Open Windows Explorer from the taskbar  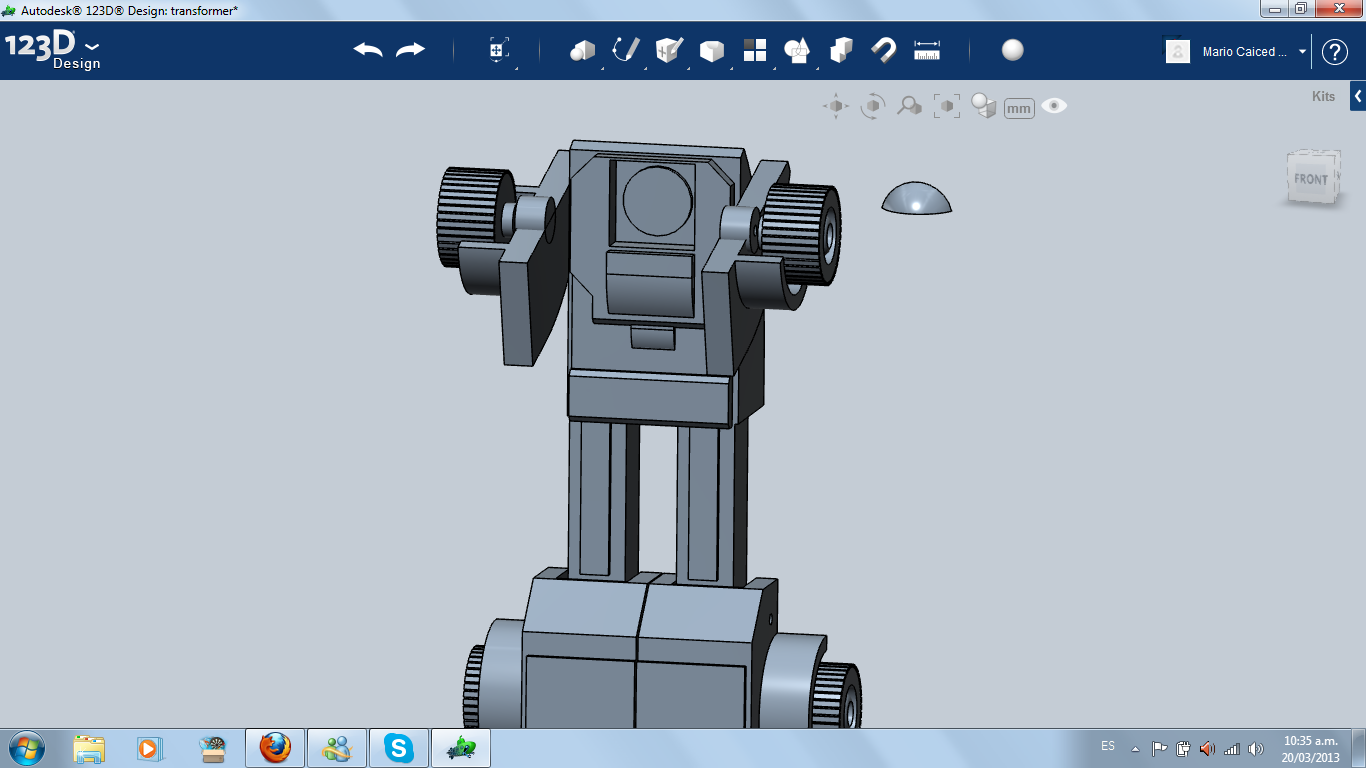89,748
